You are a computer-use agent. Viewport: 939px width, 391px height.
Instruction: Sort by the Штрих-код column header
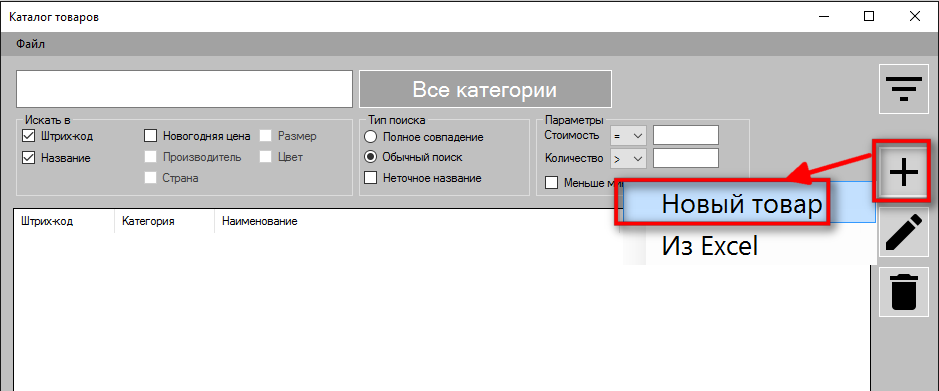tap(64, 222)
